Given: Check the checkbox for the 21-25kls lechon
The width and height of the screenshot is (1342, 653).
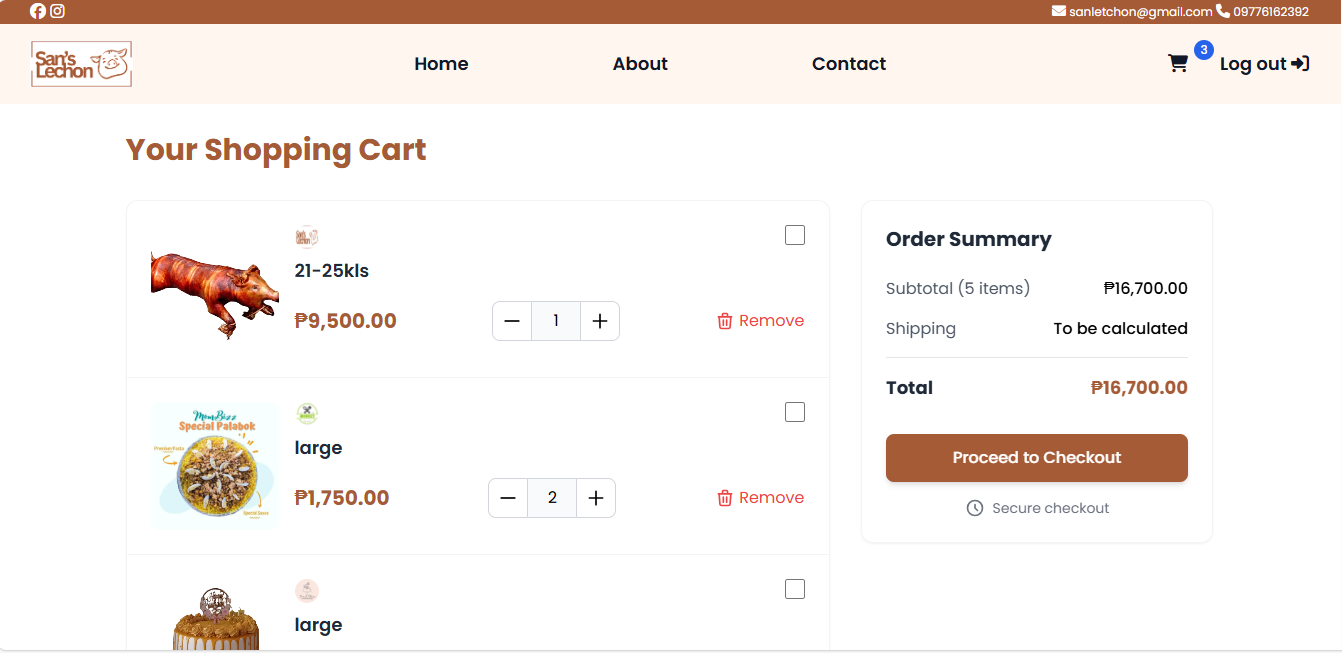Looking at the screenshot, I should (x=794, y=234).
